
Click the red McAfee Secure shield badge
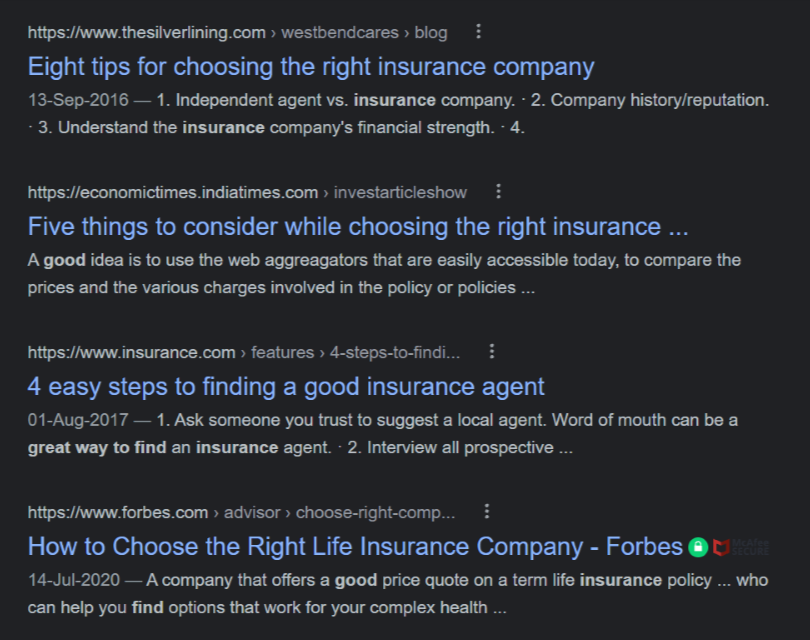[722, 547]
